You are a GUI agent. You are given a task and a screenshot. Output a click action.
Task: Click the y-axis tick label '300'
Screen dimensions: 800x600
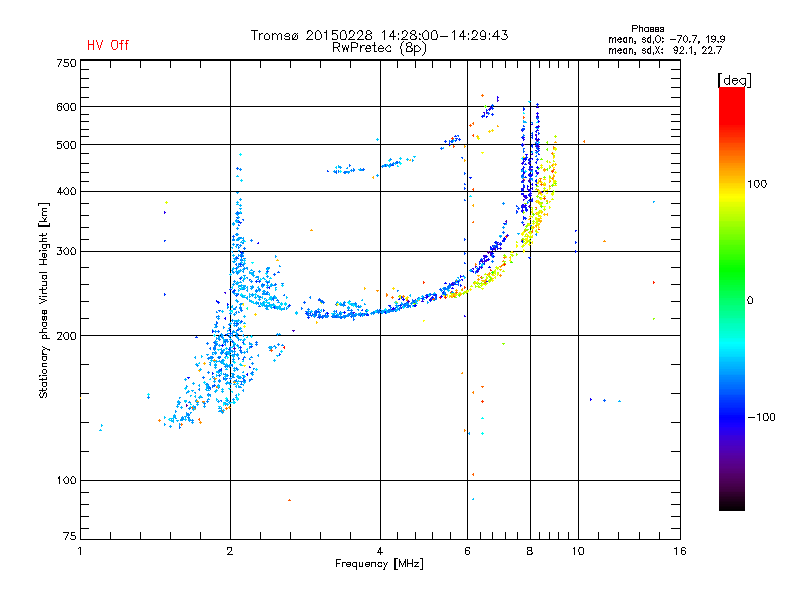66,251
